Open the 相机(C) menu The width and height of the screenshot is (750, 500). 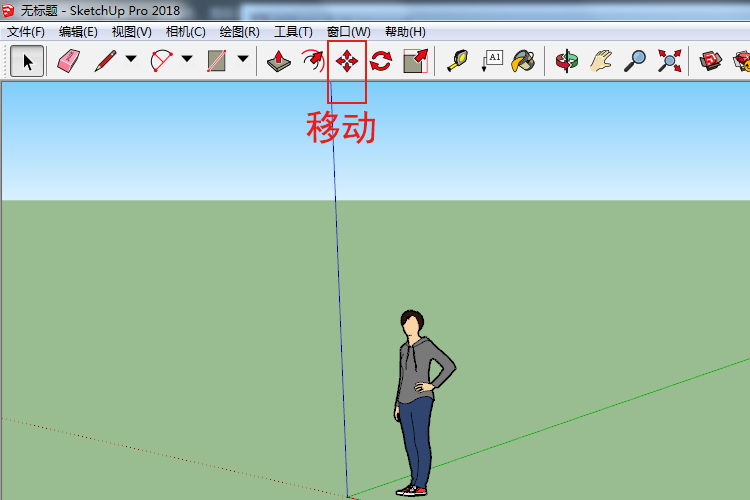click(185, 32)
